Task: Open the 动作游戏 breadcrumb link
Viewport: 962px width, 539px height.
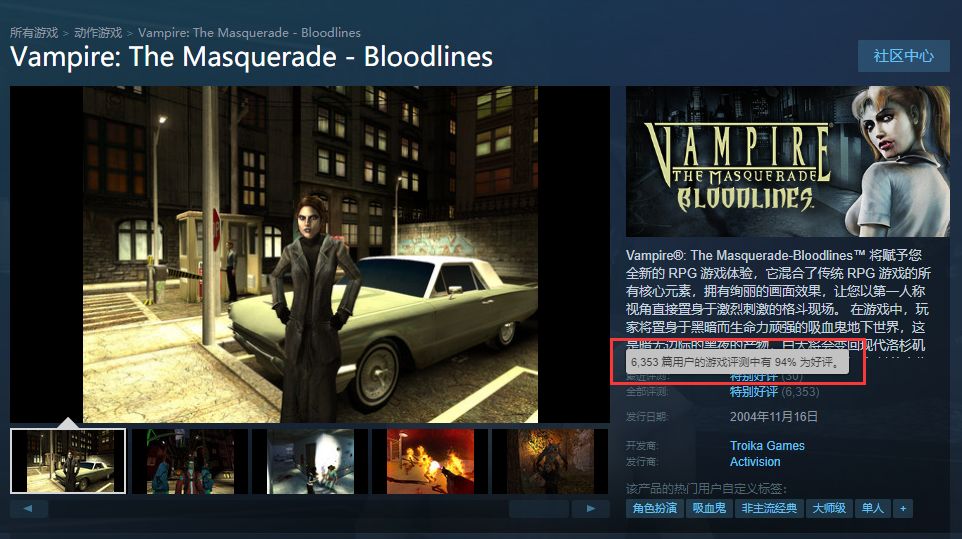Action: click(98, 32)
